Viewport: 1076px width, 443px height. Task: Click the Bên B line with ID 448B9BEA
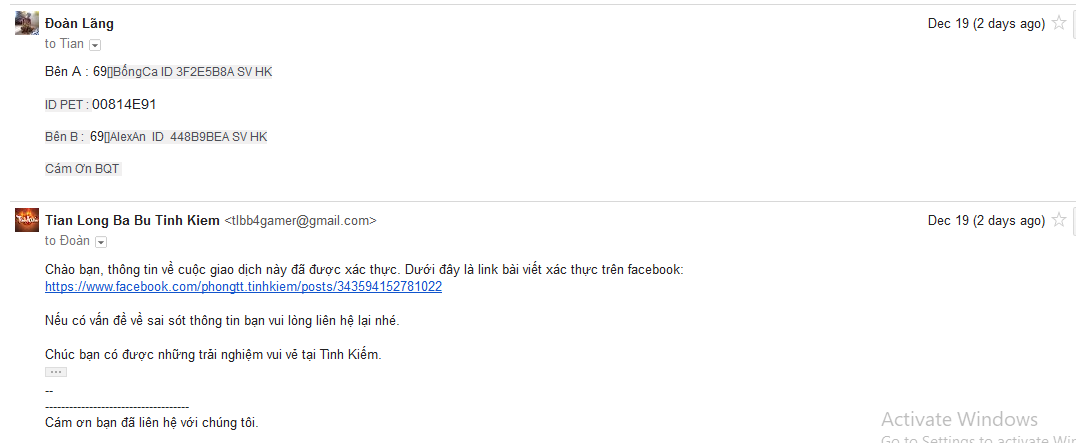(156, 136)
